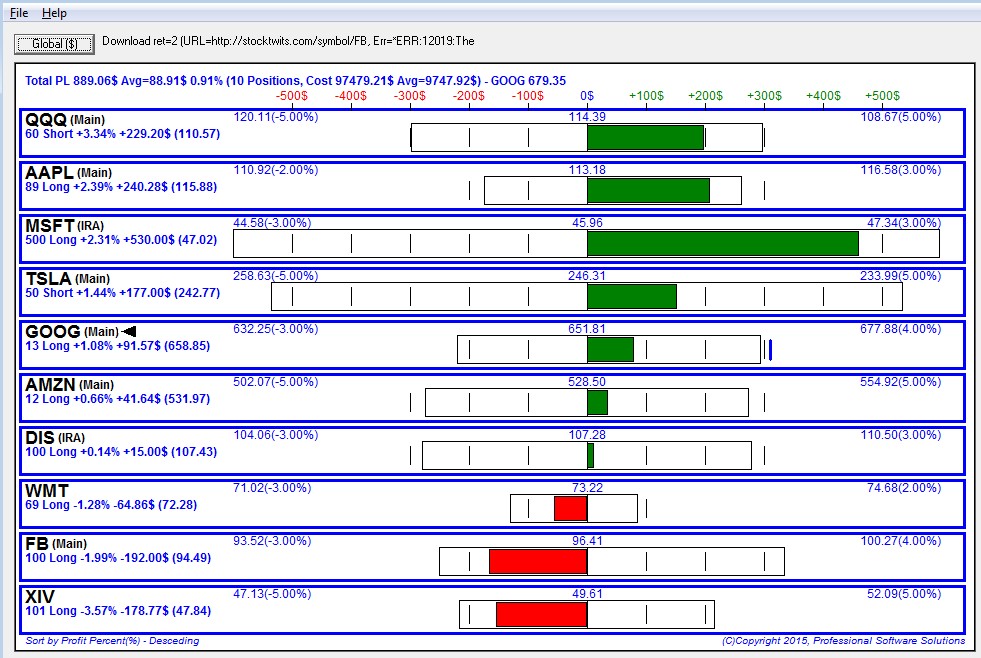Select the QQQ (Main) symbol heading
Viewport: 981px width, 658px height.
click(65, 119)
